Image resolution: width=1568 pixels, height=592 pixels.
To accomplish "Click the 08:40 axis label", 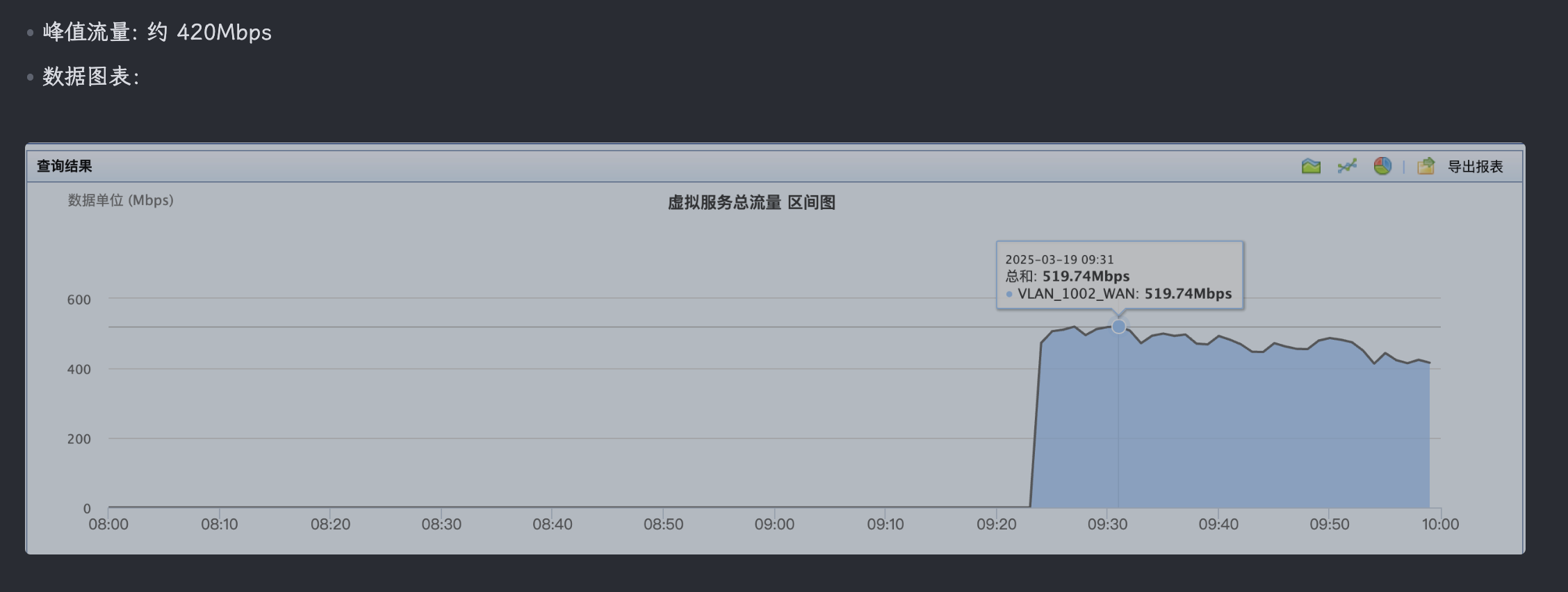I will pos(553,525).
